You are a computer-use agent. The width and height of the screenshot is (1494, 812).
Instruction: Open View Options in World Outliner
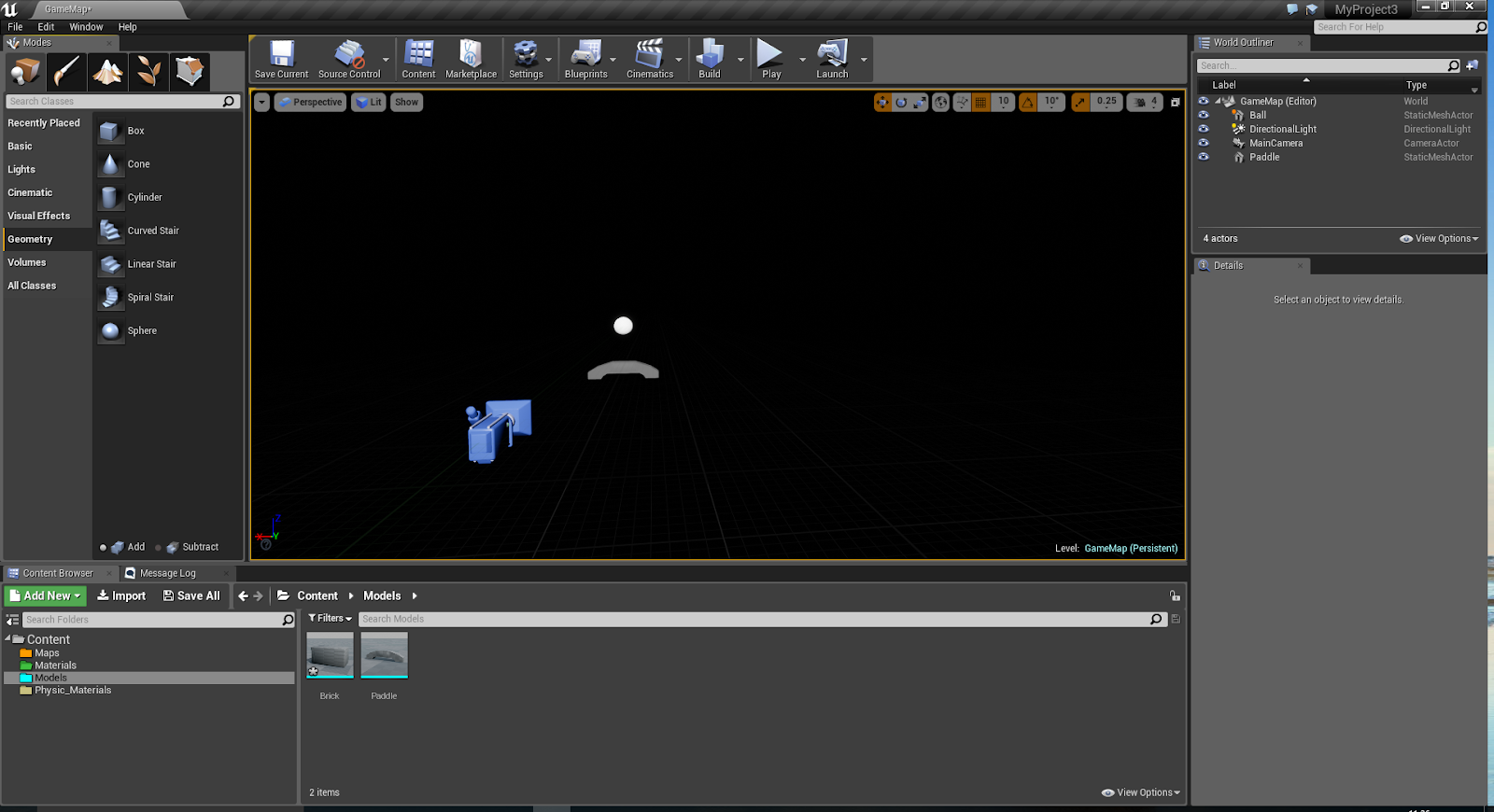tap(1439, 239)
